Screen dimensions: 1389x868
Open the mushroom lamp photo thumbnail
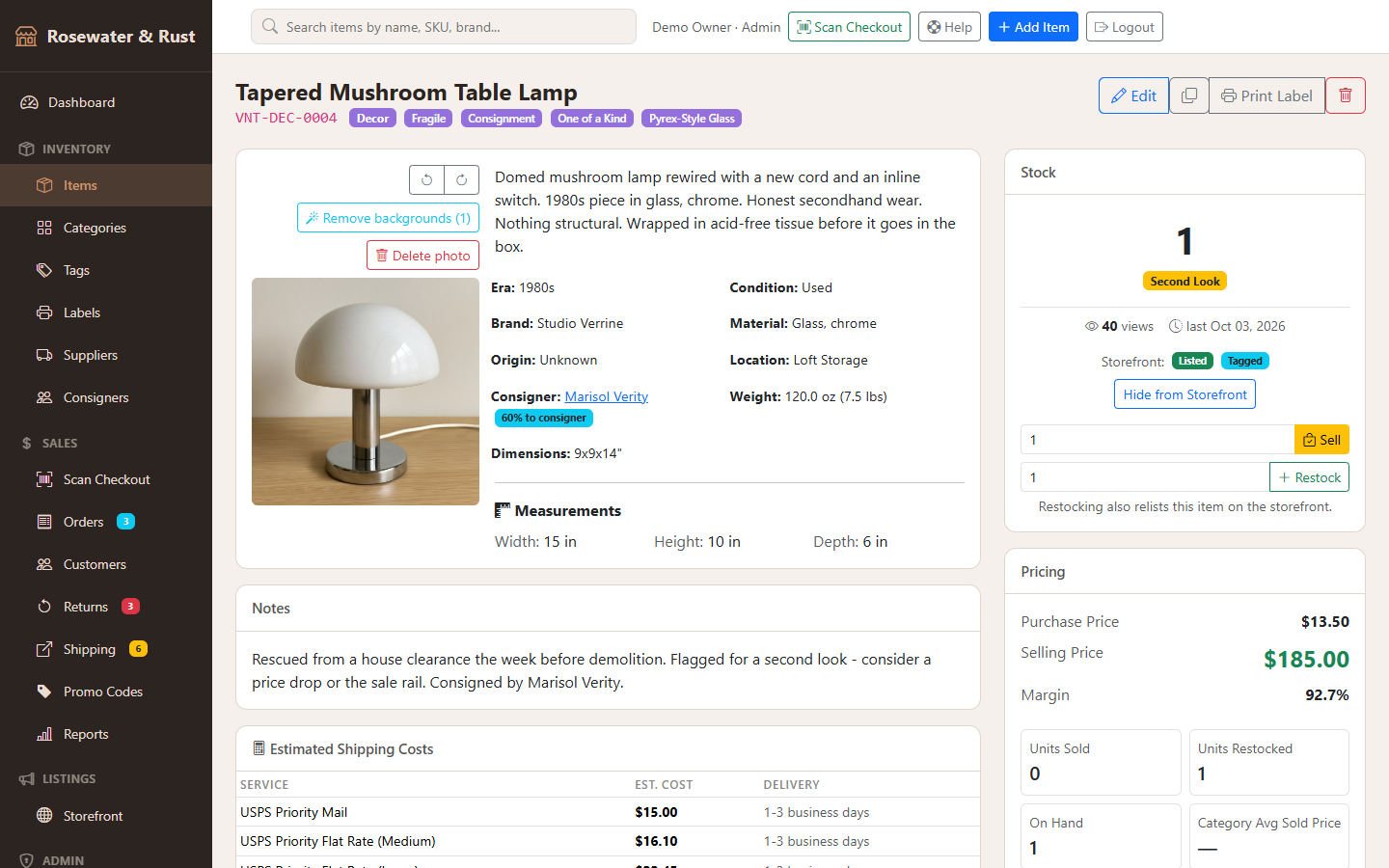tap(366, 392)
